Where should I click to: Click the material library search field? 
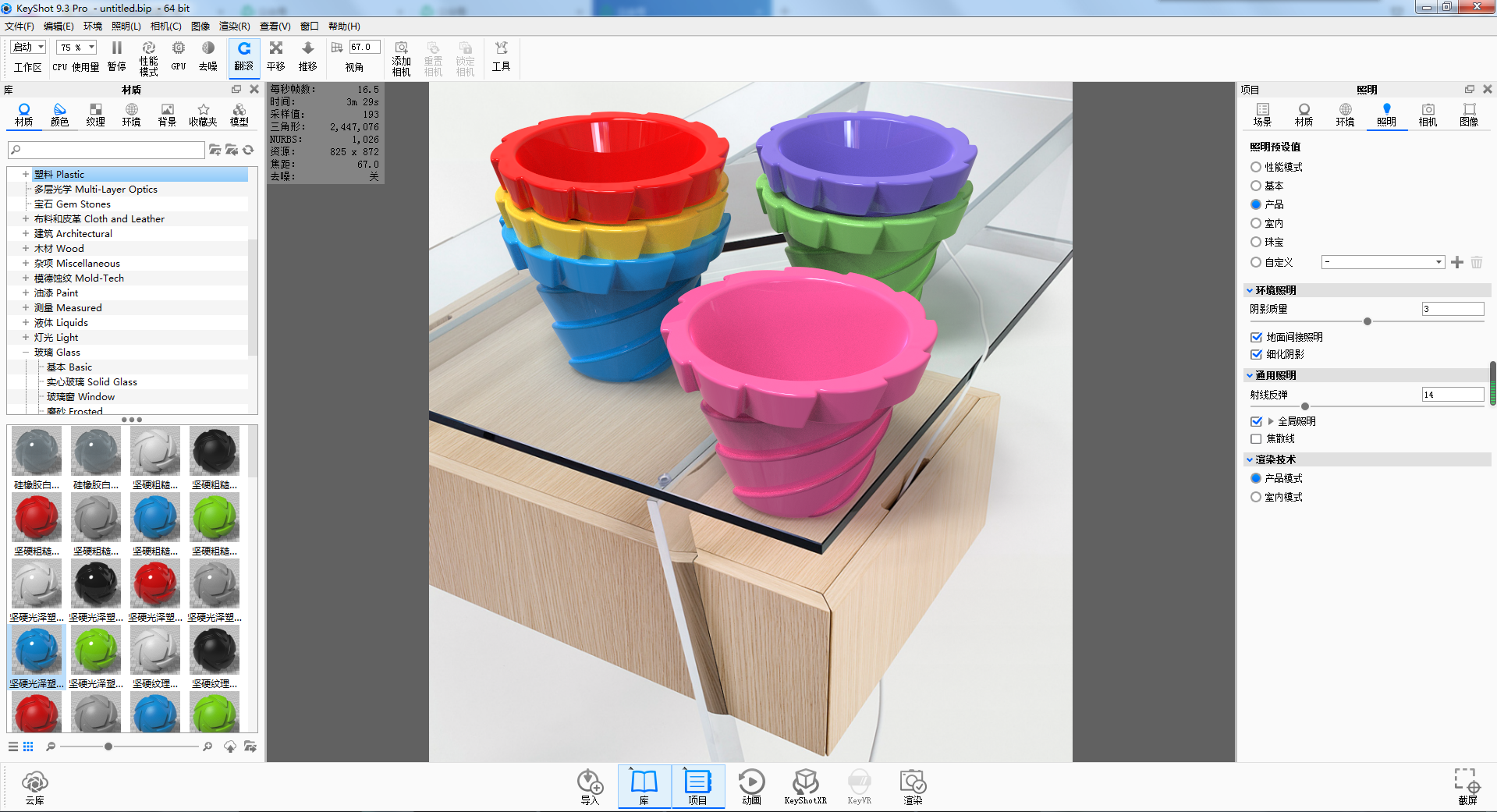click(x=106, y=150)
